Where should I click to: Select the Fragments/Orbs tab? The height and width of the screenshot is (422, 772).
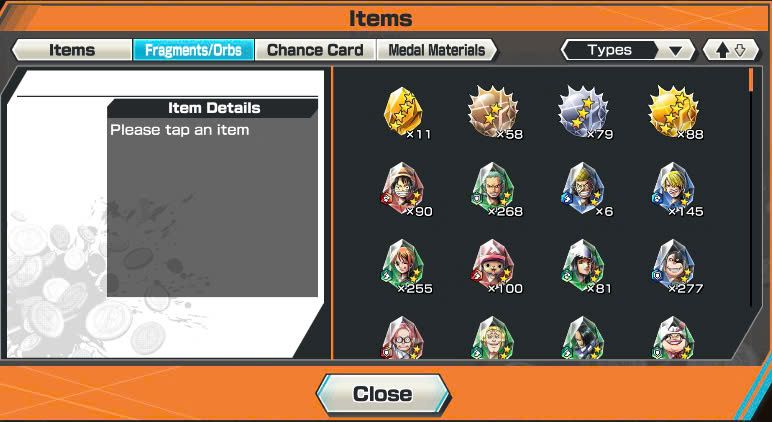pyautogui.click(x=193, y=50)
